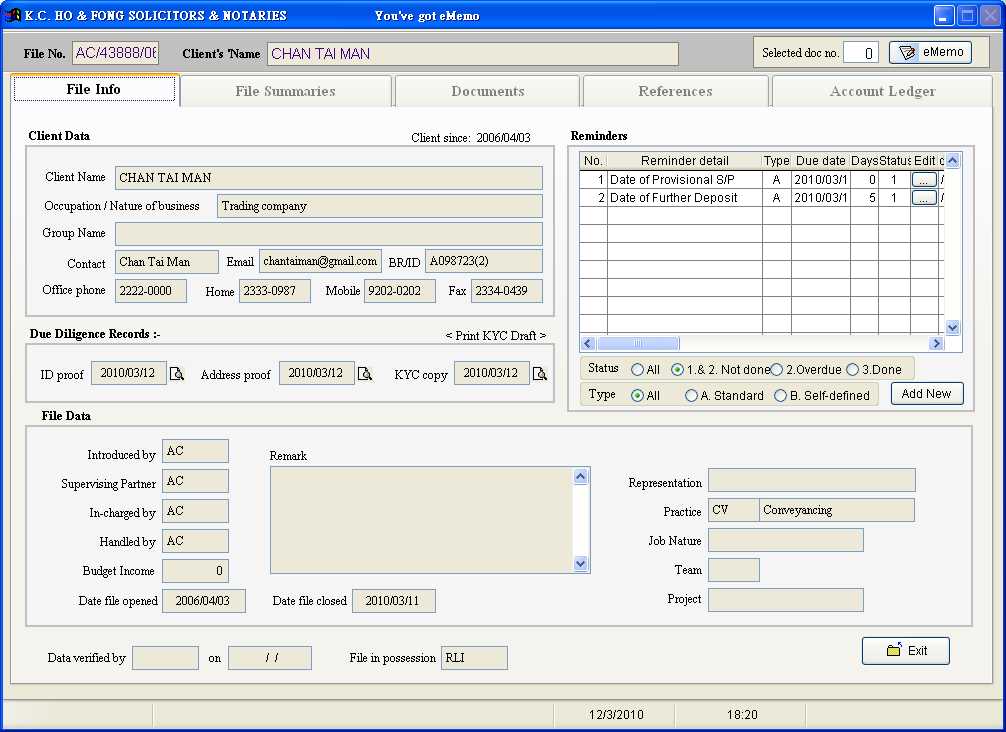This screenshot has width=1006, height=732.
Task: Open edit ellipsis for Date of Provisional S/P
Action: (x=924, y=180)
